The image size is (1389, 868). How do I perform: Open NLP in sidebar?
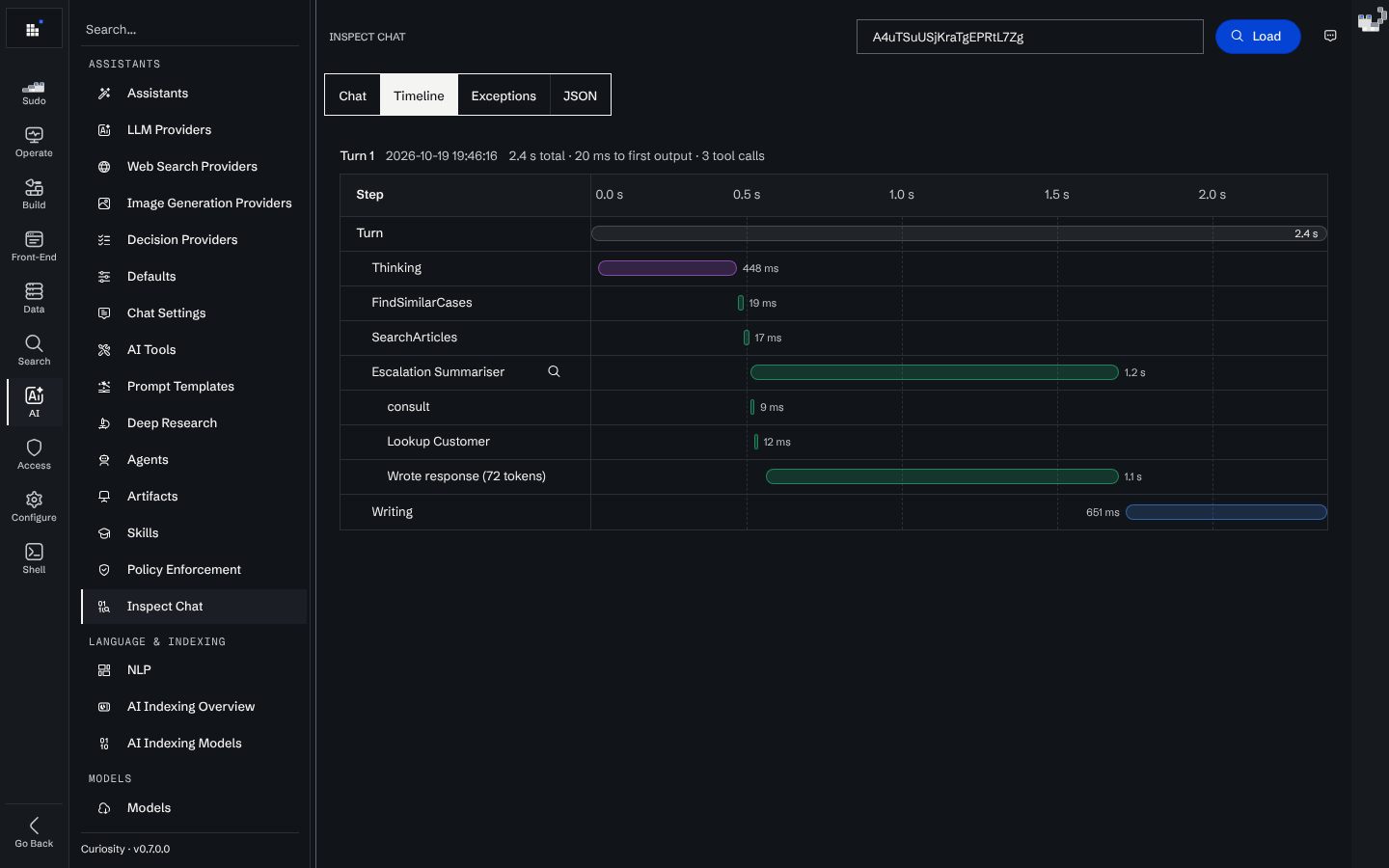(x=194, y=670)
